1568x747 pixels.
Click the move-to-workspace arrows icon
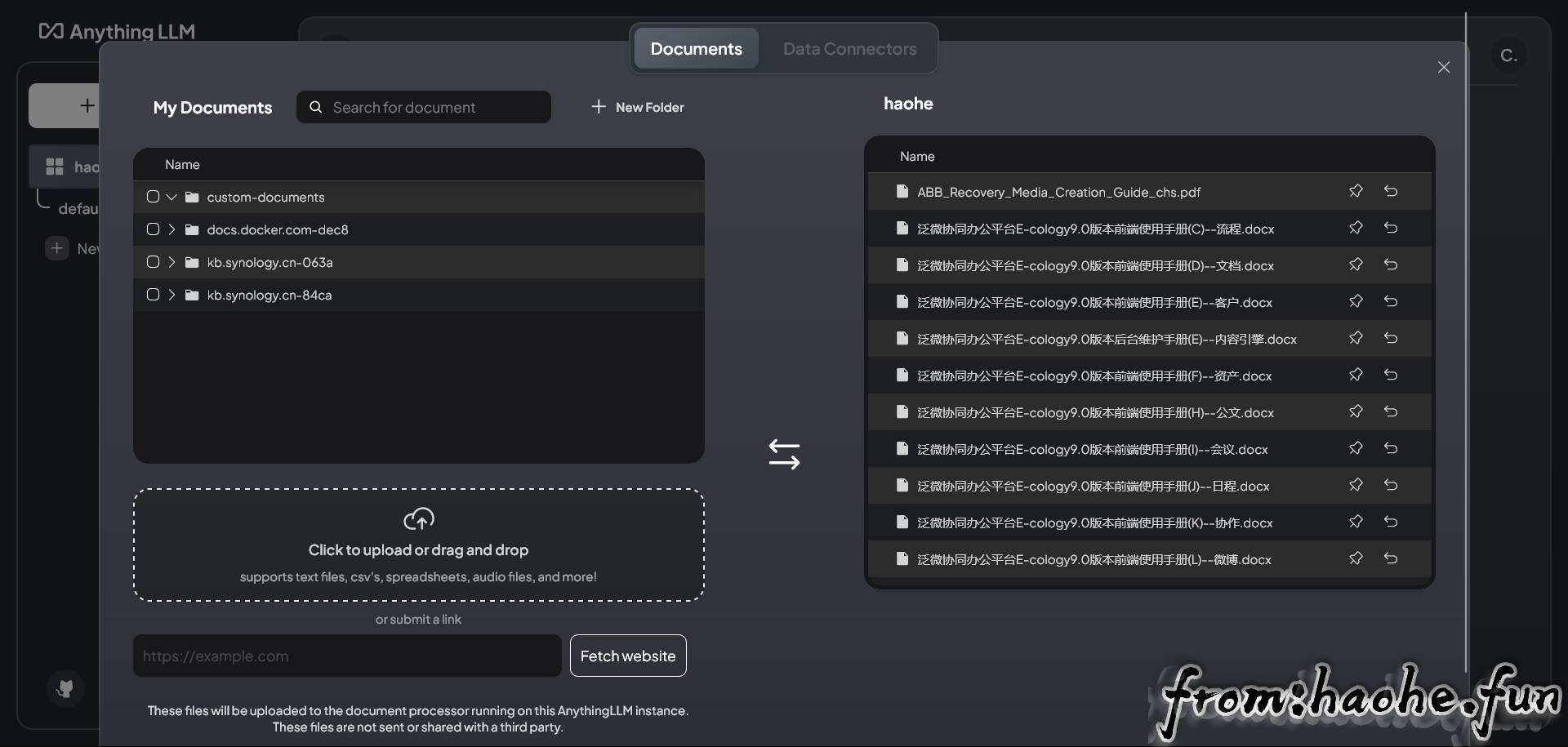point(784,455)
